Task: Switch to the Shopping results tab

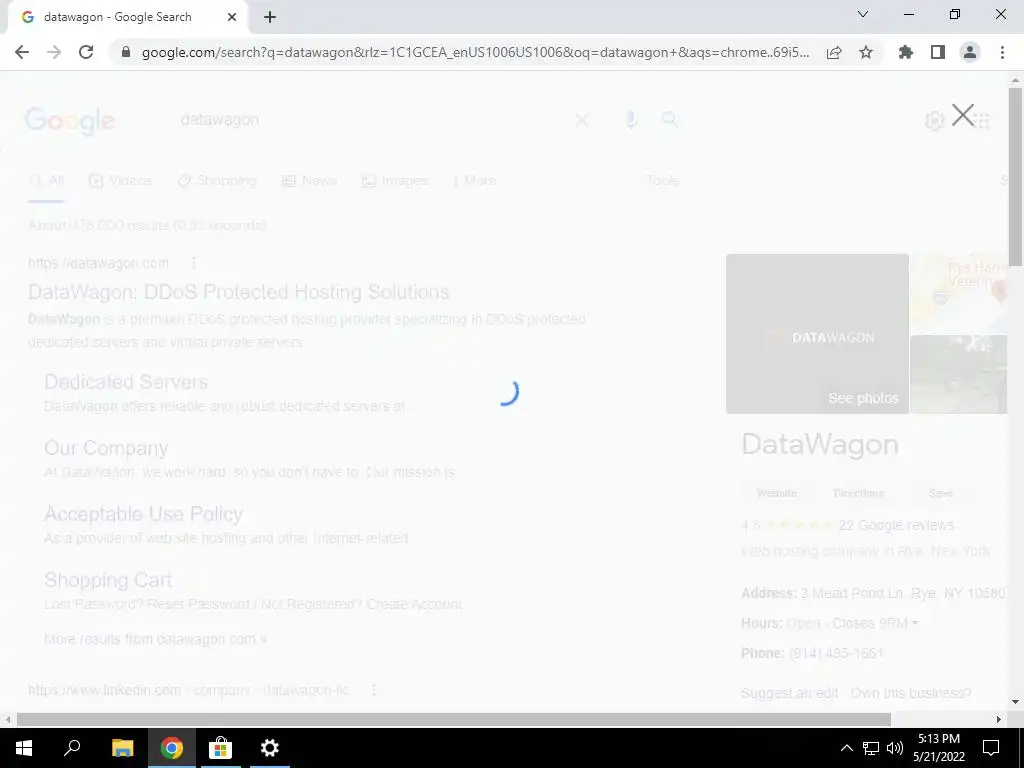Action: click(x=217, y=181)
